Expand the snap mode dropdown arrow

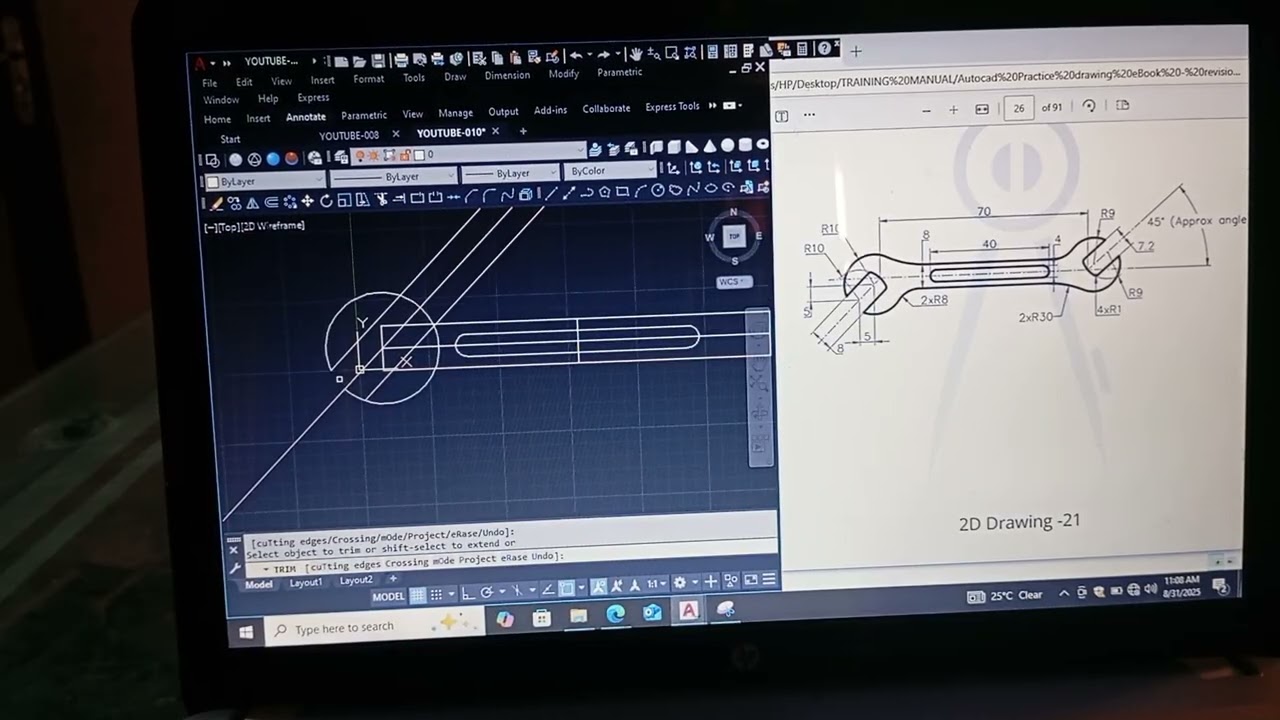click(x=451, y=594)
